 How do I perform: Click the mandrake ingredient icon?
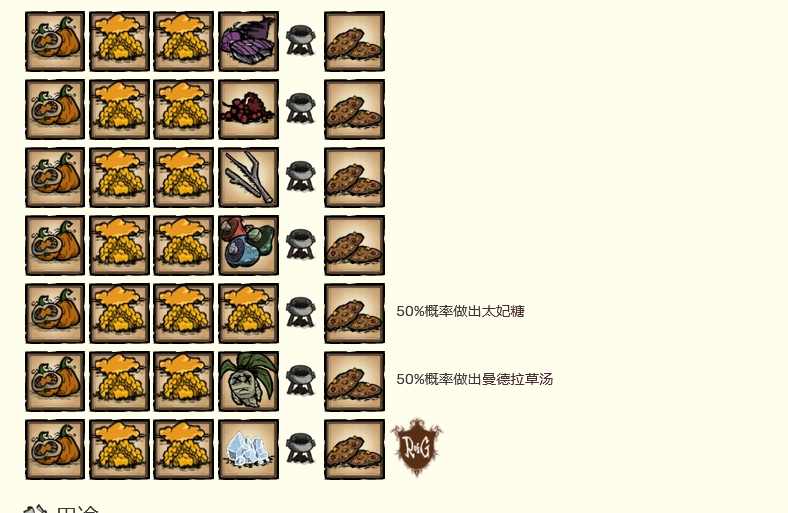[248, 381]
